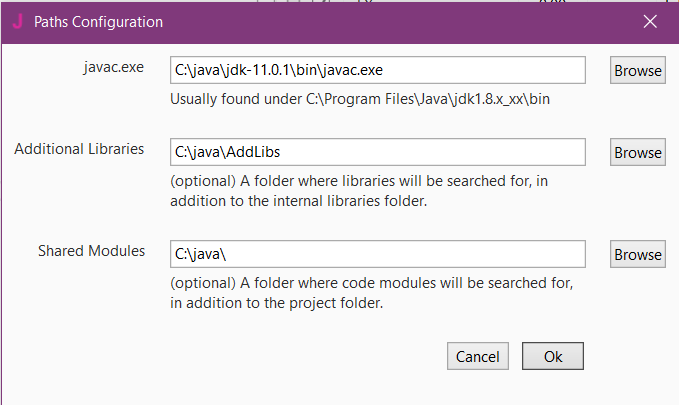Click empty purple title bar area

400,21
